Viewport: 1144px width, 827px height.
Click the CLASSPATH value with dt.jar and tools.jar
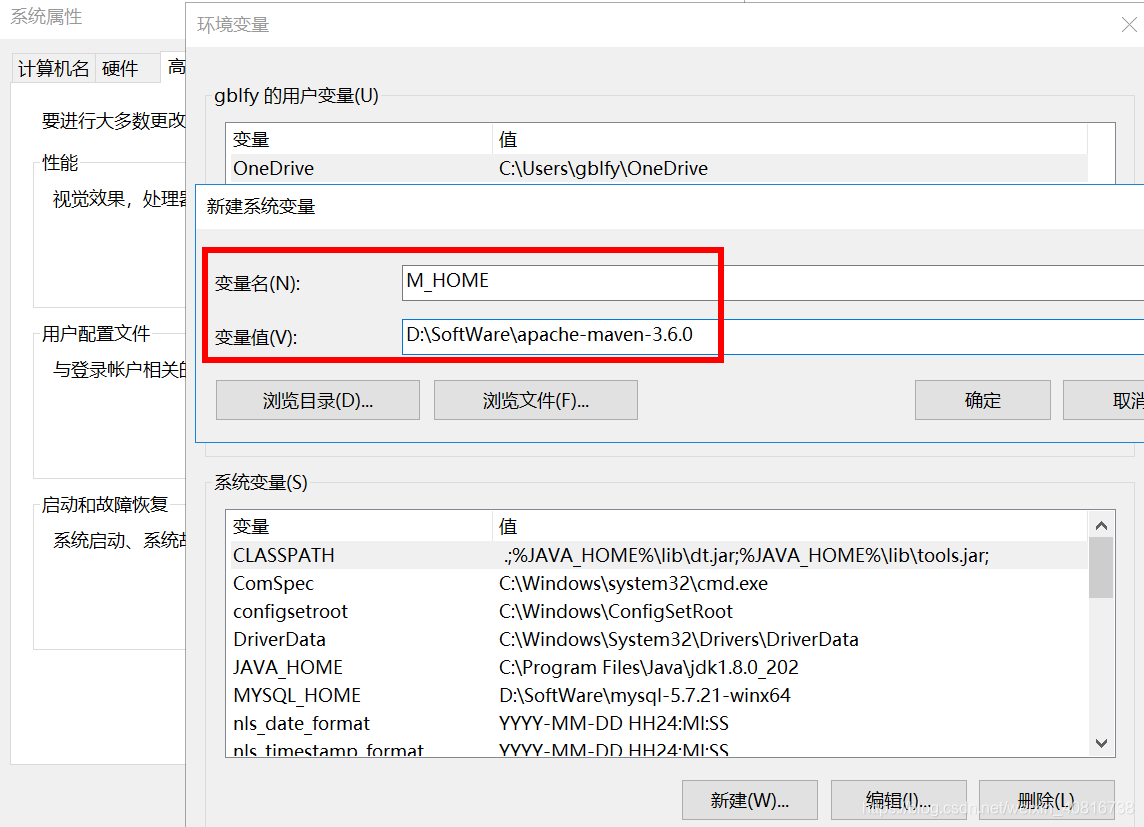[x=746, y=555]
